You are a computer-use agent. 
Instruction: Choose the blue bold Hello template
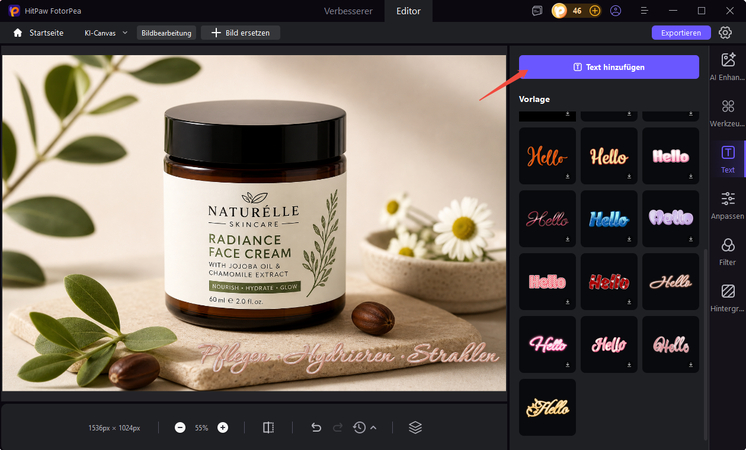coord(609,219)
